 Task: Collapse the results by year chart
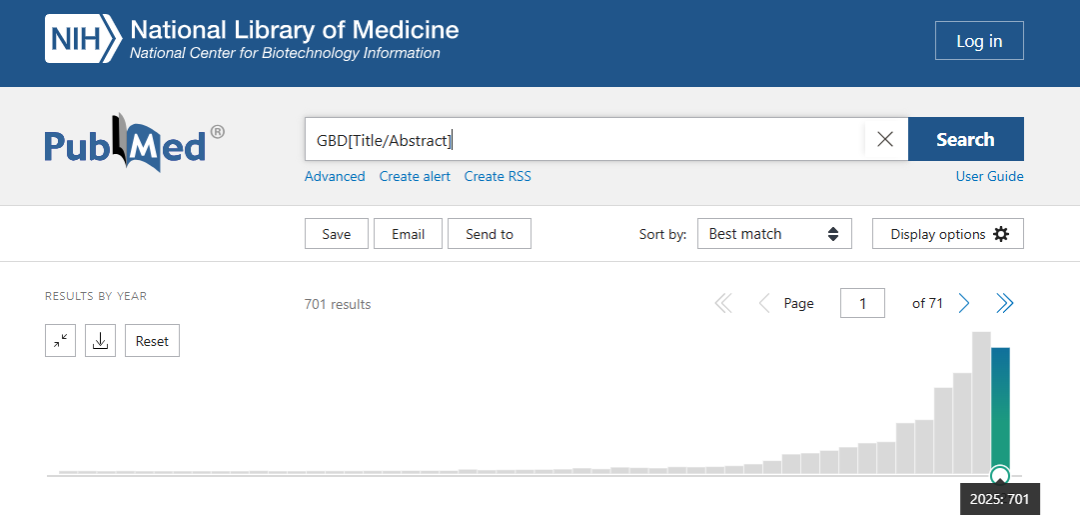pyautogui.click(x=60, y=341)
